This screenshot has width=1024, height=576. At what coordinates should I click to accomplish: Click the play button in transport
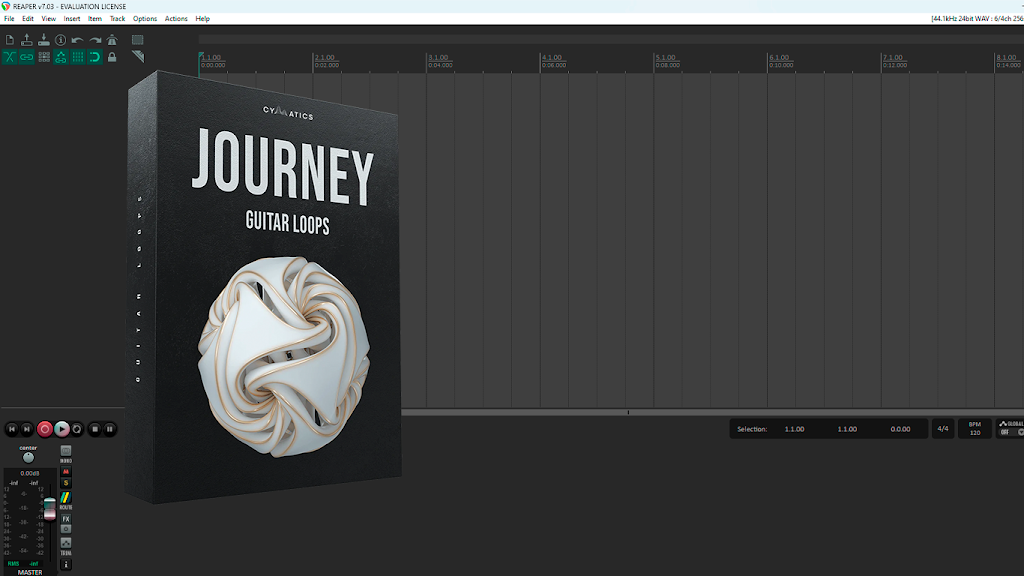point(61,429)
